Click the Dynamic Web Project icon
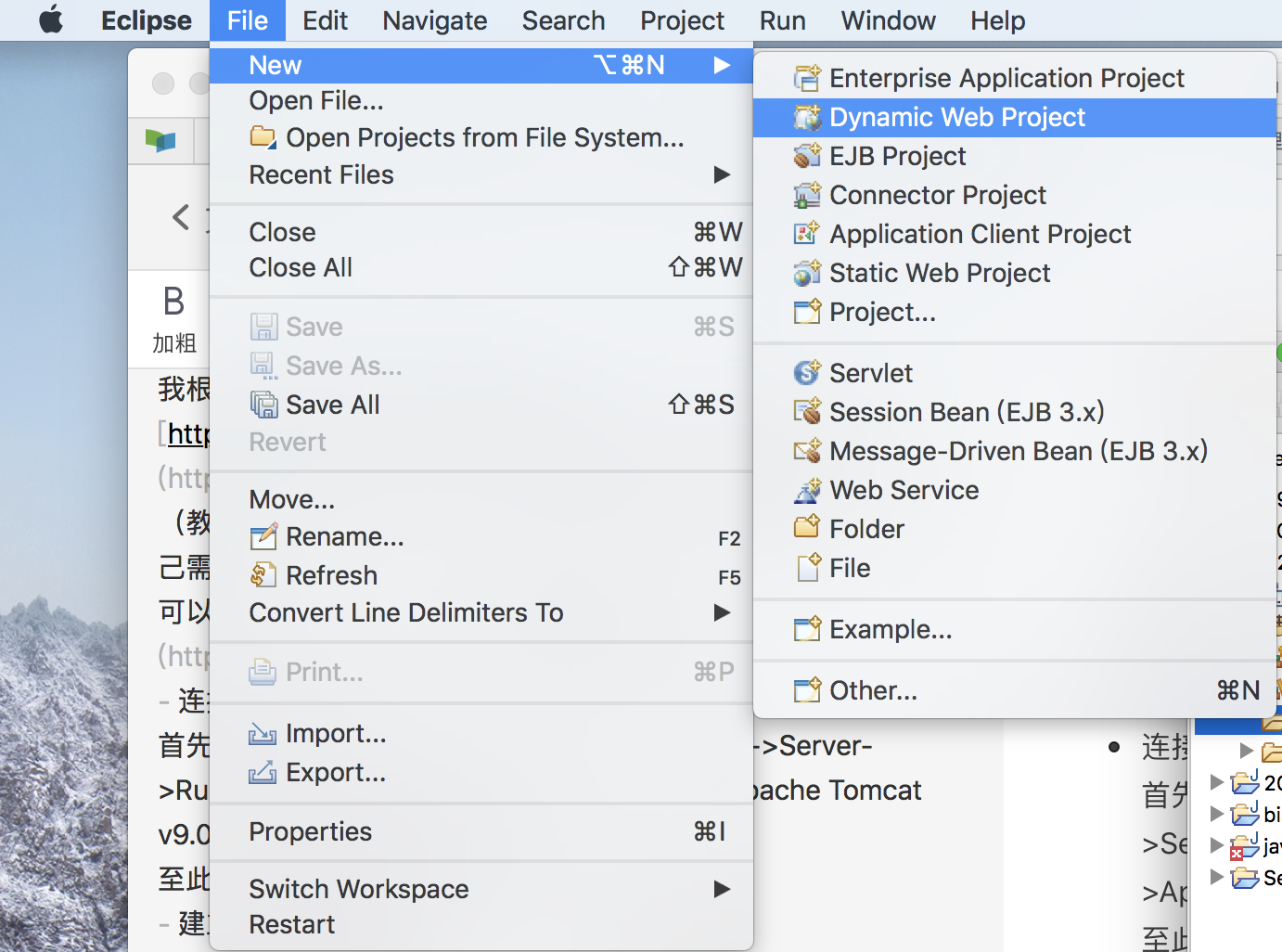 pos(807,117)
